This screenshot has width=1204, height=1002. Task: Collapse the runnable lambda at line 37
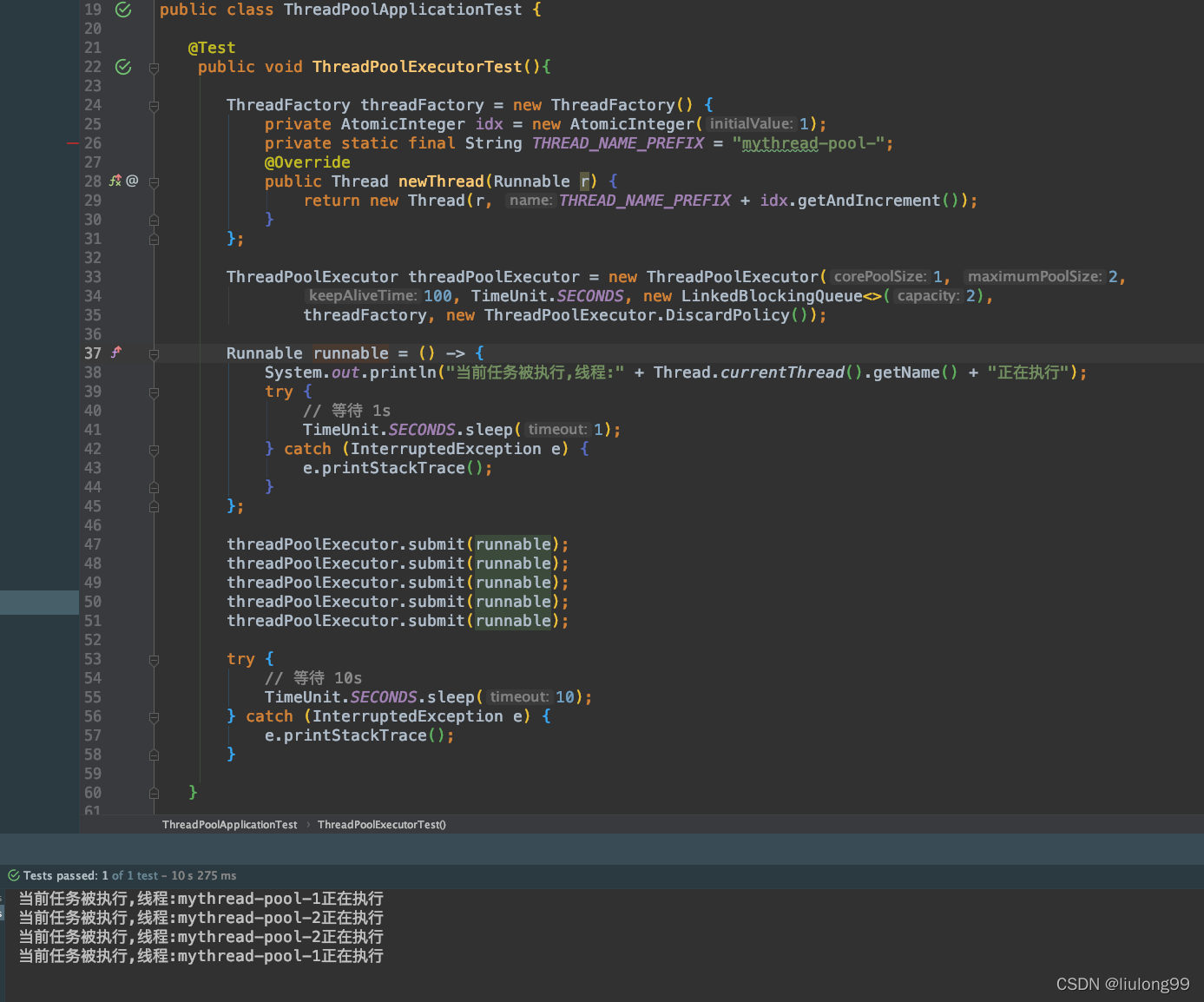tap(154, 354)
